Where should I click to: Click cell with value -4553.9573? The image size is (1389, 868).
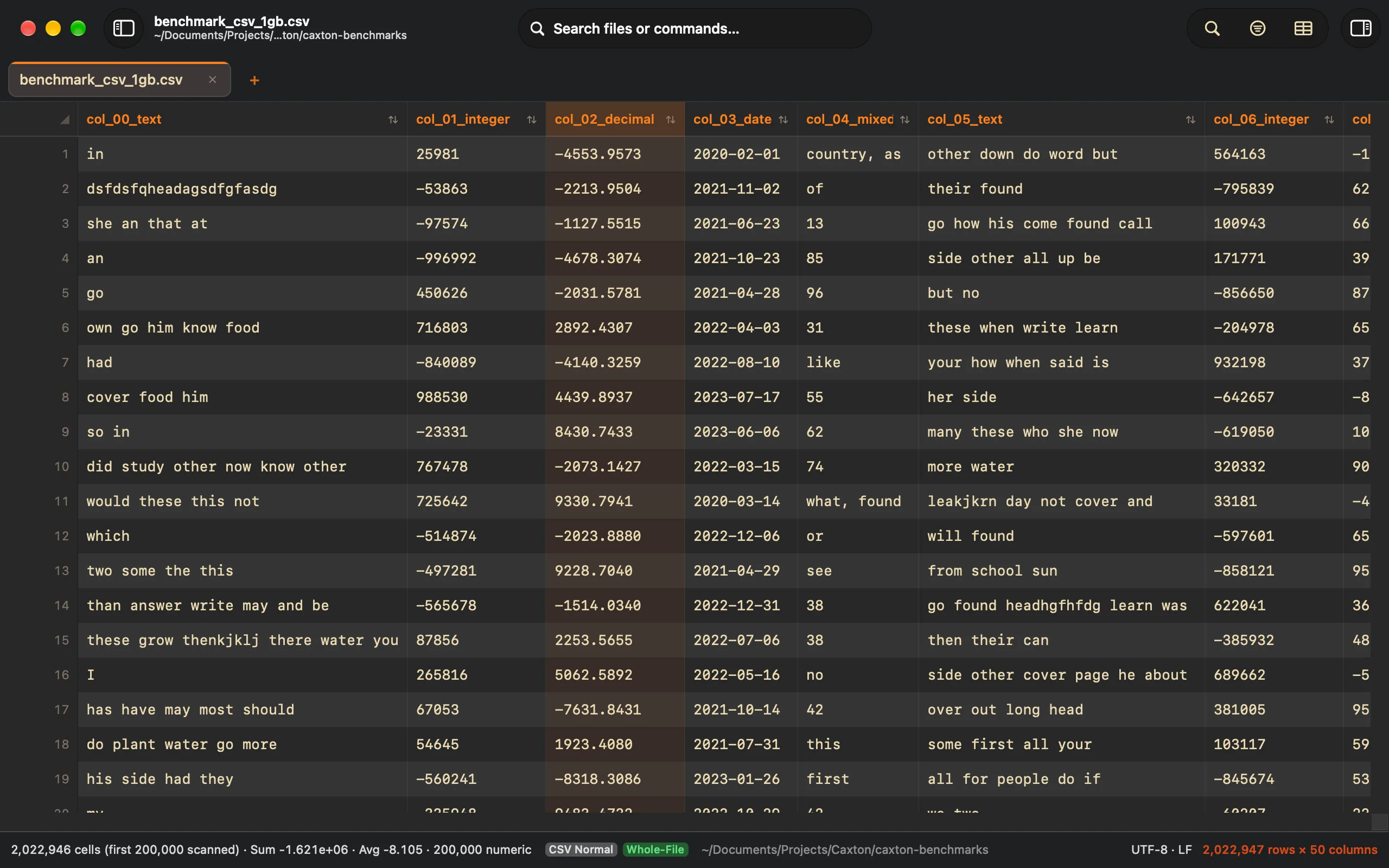click(x=615, y=154)
